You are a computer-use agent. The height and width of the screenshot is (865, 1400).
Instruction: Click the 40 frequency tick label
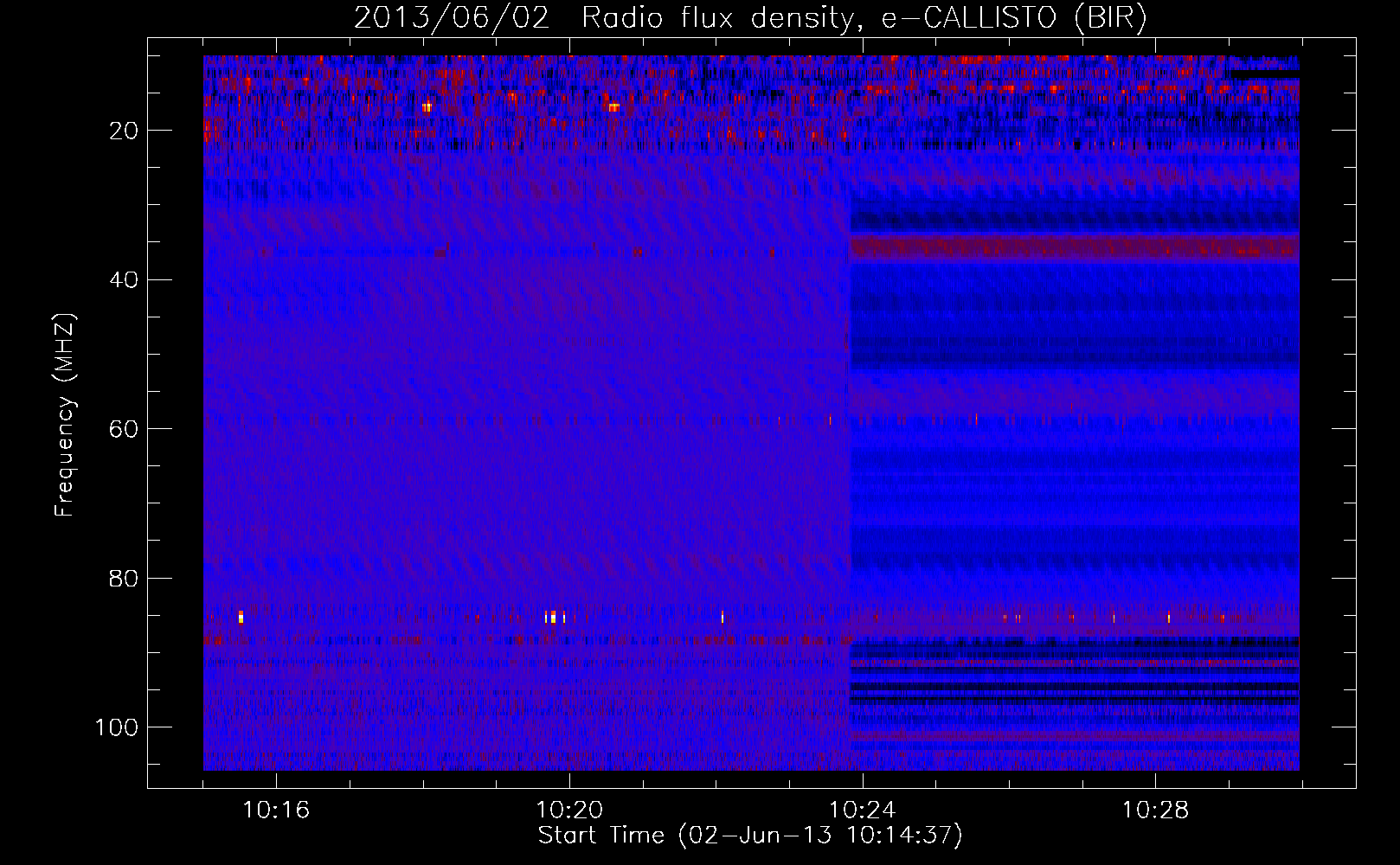(x=124, y=280)
